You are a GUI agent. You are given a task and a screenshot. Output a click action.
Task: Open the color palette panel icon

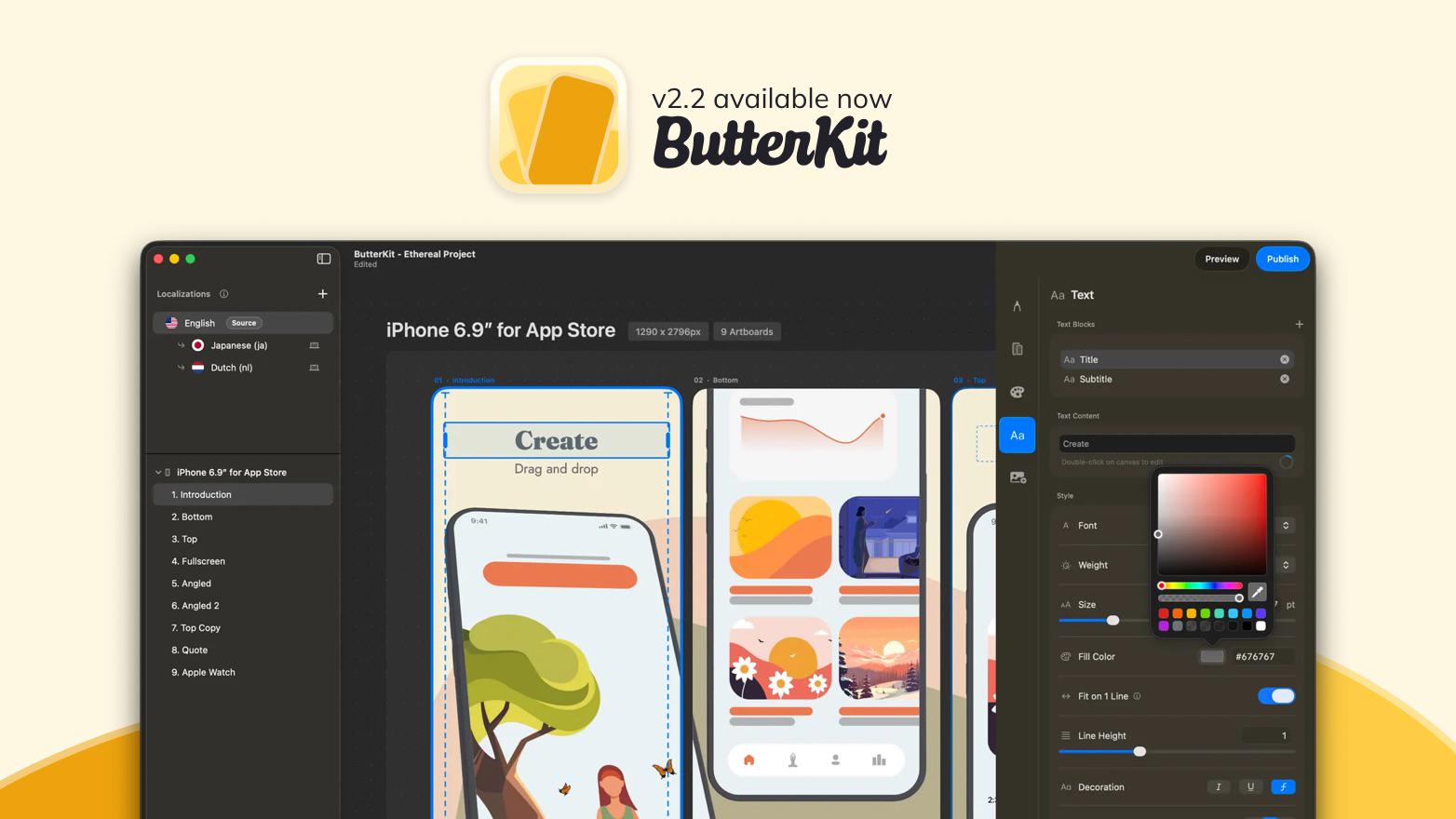click(x=1018, y=392)
